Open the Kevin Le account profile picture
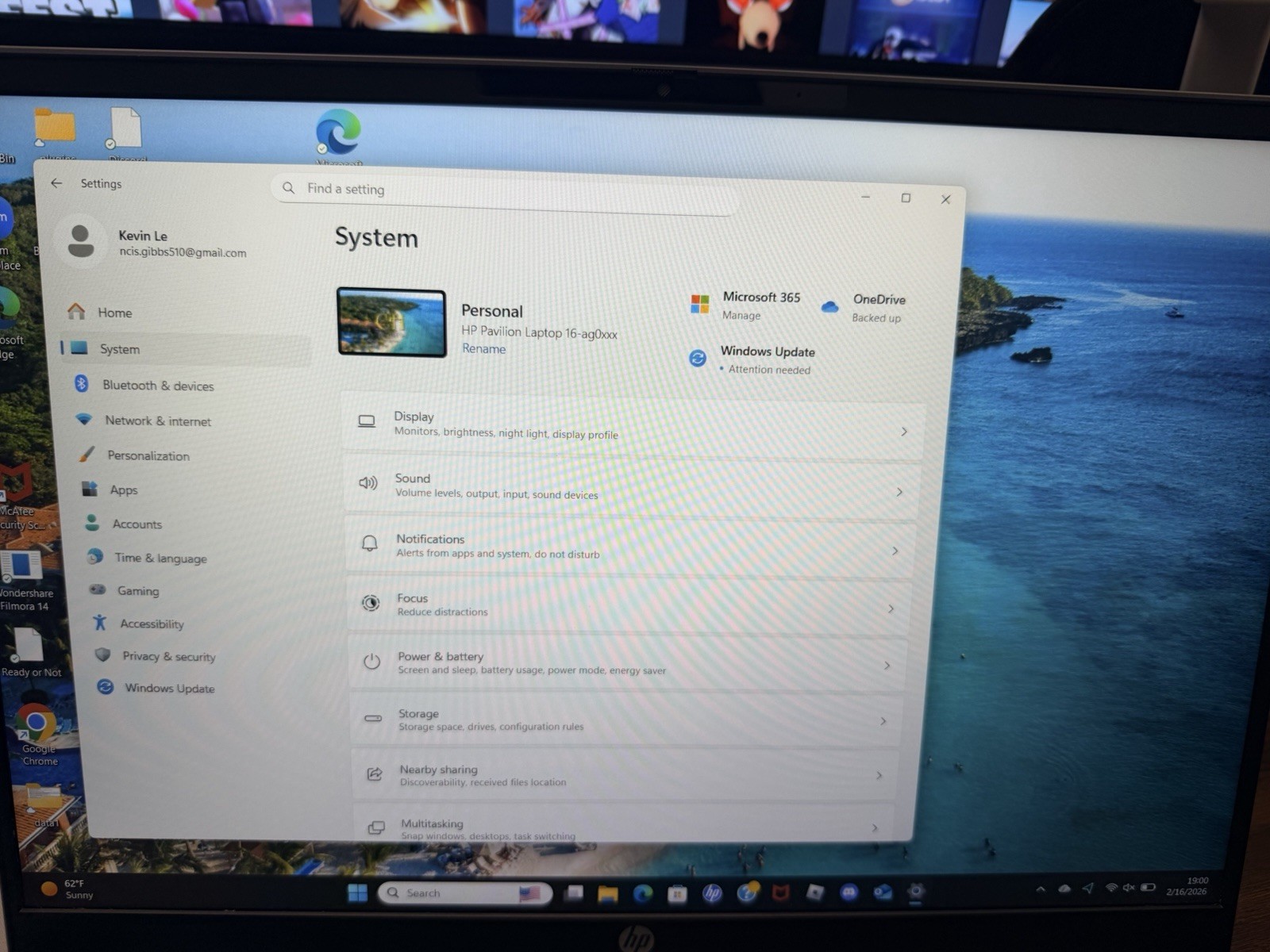This screenshot has width=1270, height=952. click(x=81, y=240)
